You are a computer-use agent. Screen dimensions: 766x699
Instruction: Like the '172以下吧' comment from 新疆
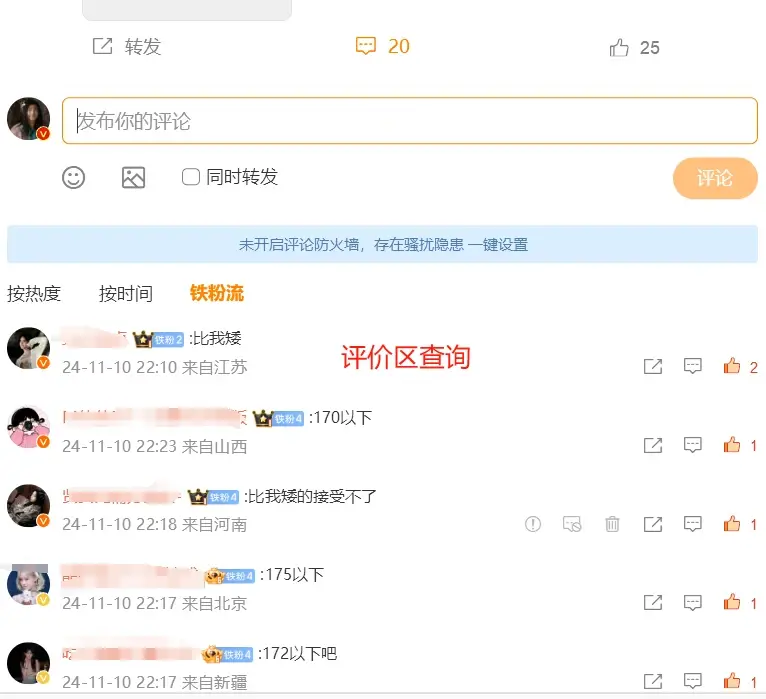[x=732, y=680]
